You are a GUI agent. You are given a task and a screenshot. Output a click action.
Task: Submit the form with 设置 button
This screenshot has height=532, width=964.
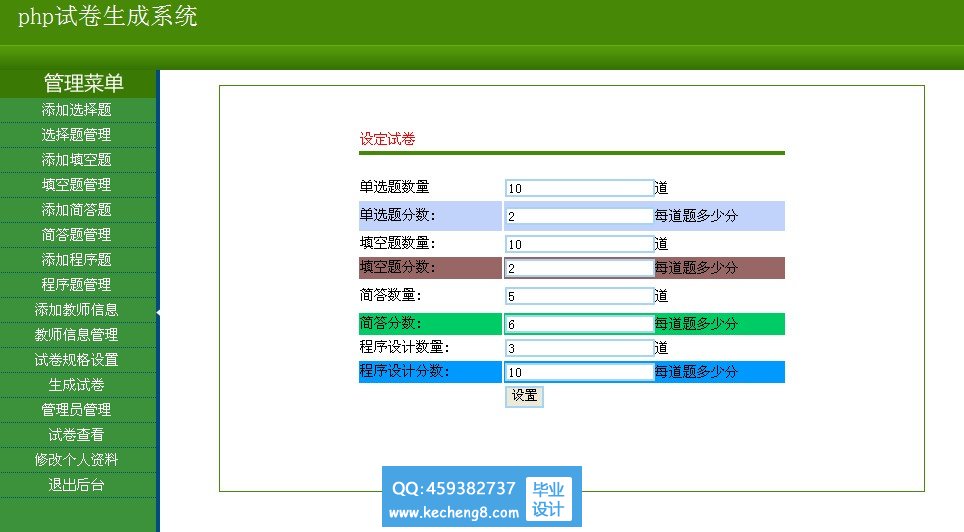pos(524,396)
